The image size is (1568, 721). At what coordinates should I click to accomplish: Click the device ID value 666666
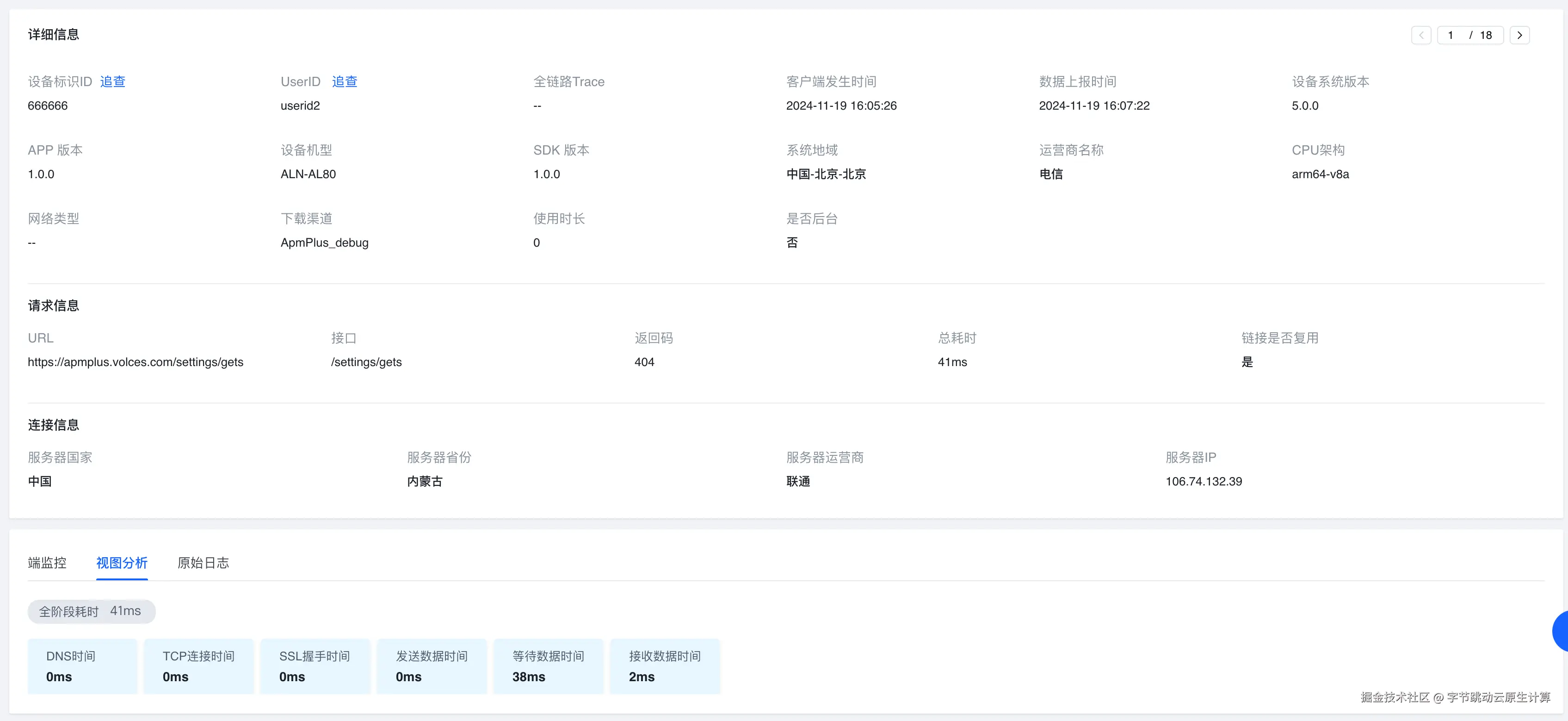click(48, 106)
